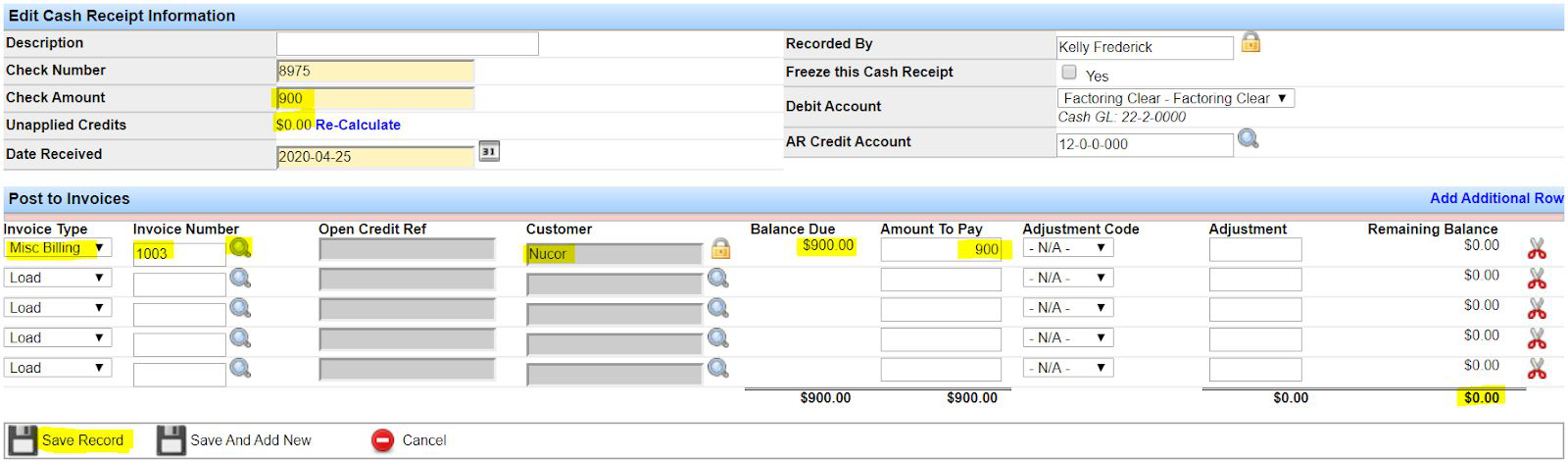Click Cash GL: 22-2-0000 text
The height and width of the screenshot is (462, 1568).
tap(1121, 117)
